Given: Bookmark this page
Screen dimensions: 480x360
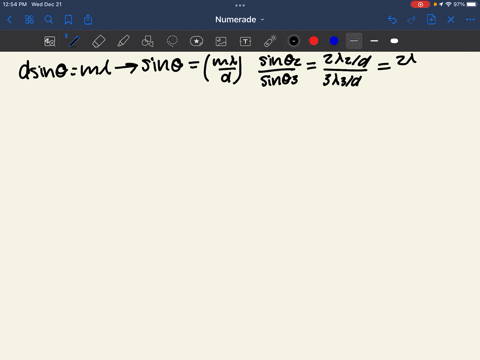Looking at the screenshot, I should pyautogui.click(x=68, y=20).
